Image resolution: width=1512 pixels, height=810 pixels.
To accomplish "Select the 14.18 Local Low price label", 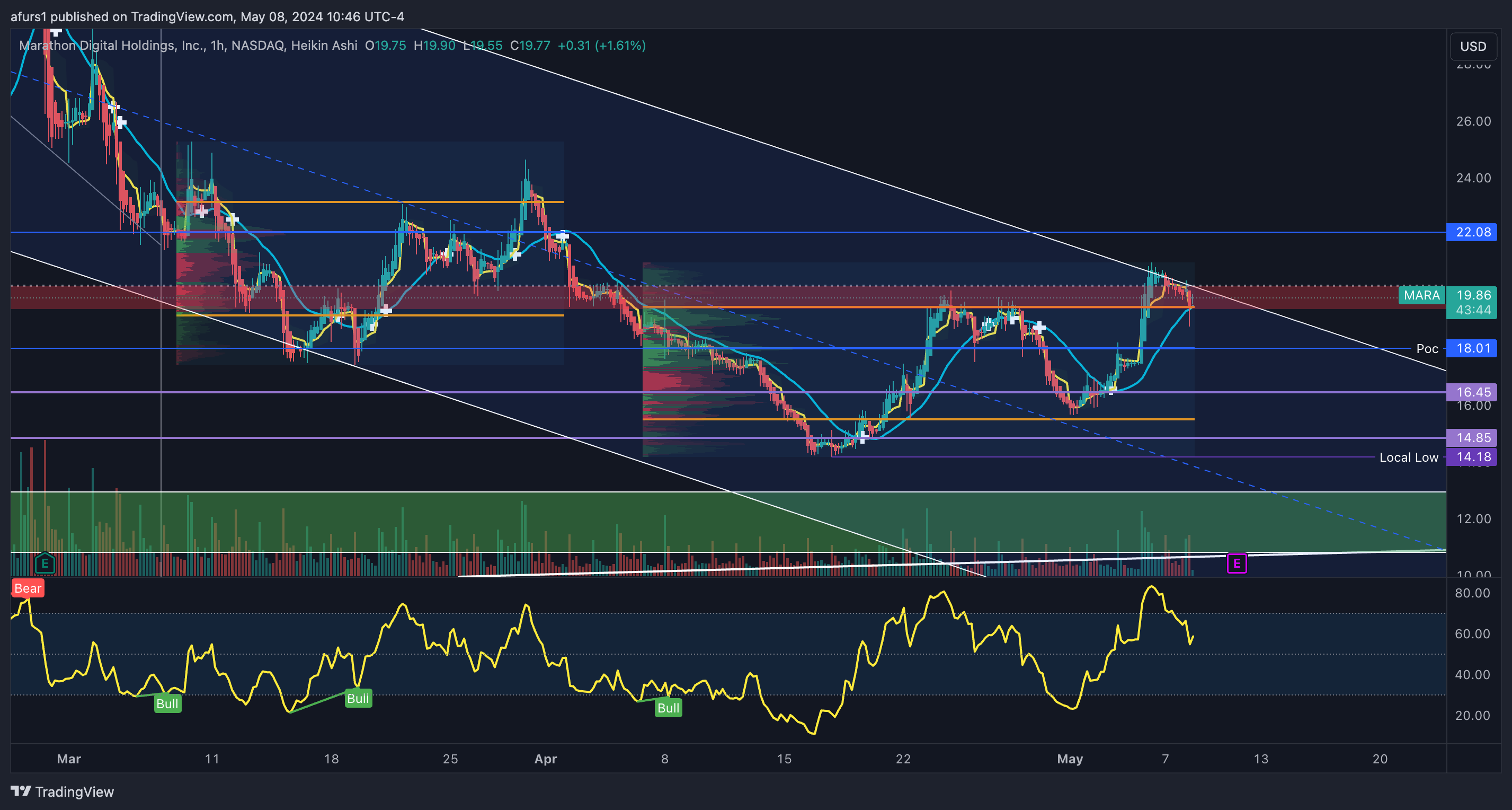I will (1472, 457).
